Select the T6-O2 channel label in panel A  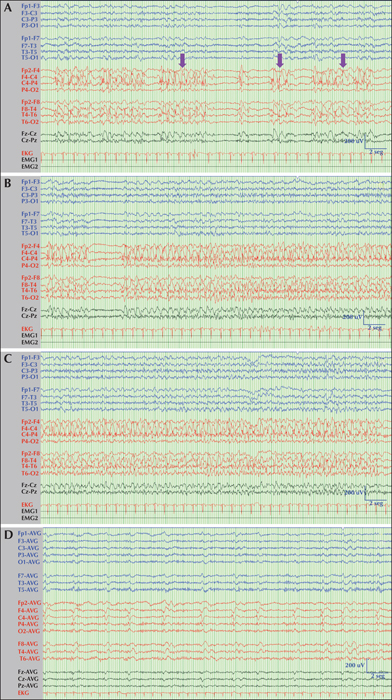[x=30, y=121]
